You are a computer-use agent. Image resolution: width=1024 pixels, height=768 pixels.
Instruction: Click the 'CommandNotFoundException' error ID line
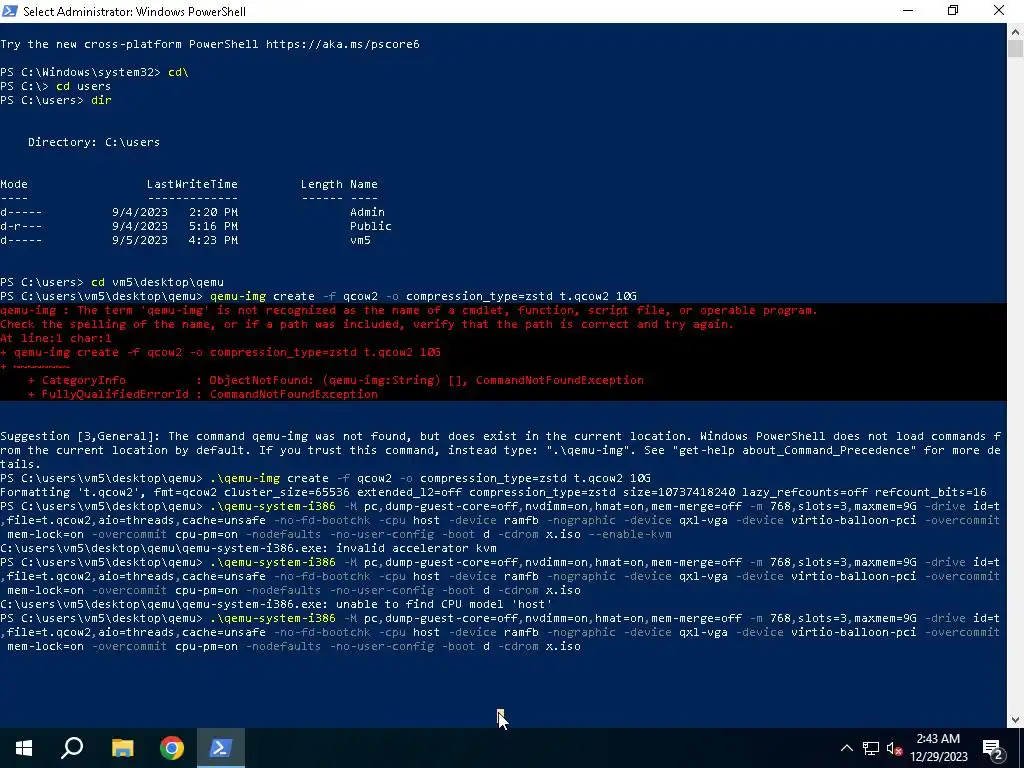click(202, 394)
